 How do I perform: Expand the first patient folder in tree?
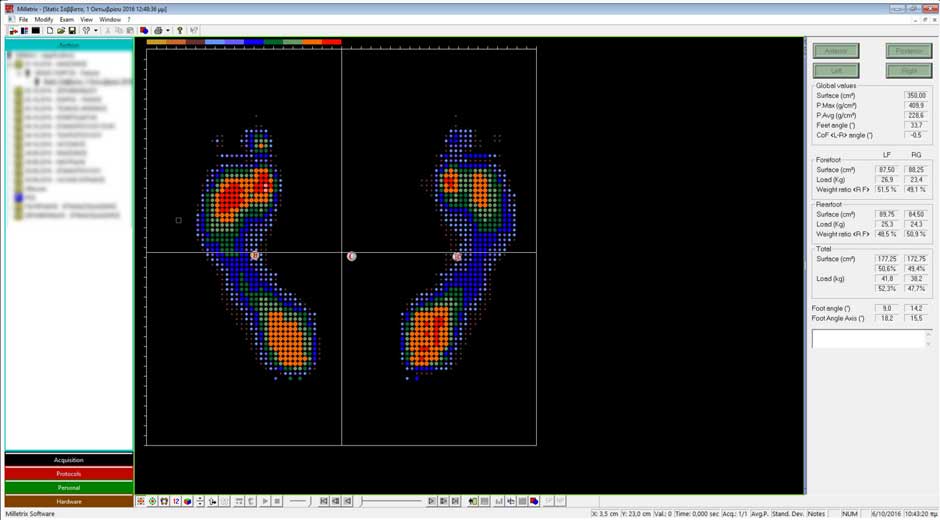(x=11, y=55)
